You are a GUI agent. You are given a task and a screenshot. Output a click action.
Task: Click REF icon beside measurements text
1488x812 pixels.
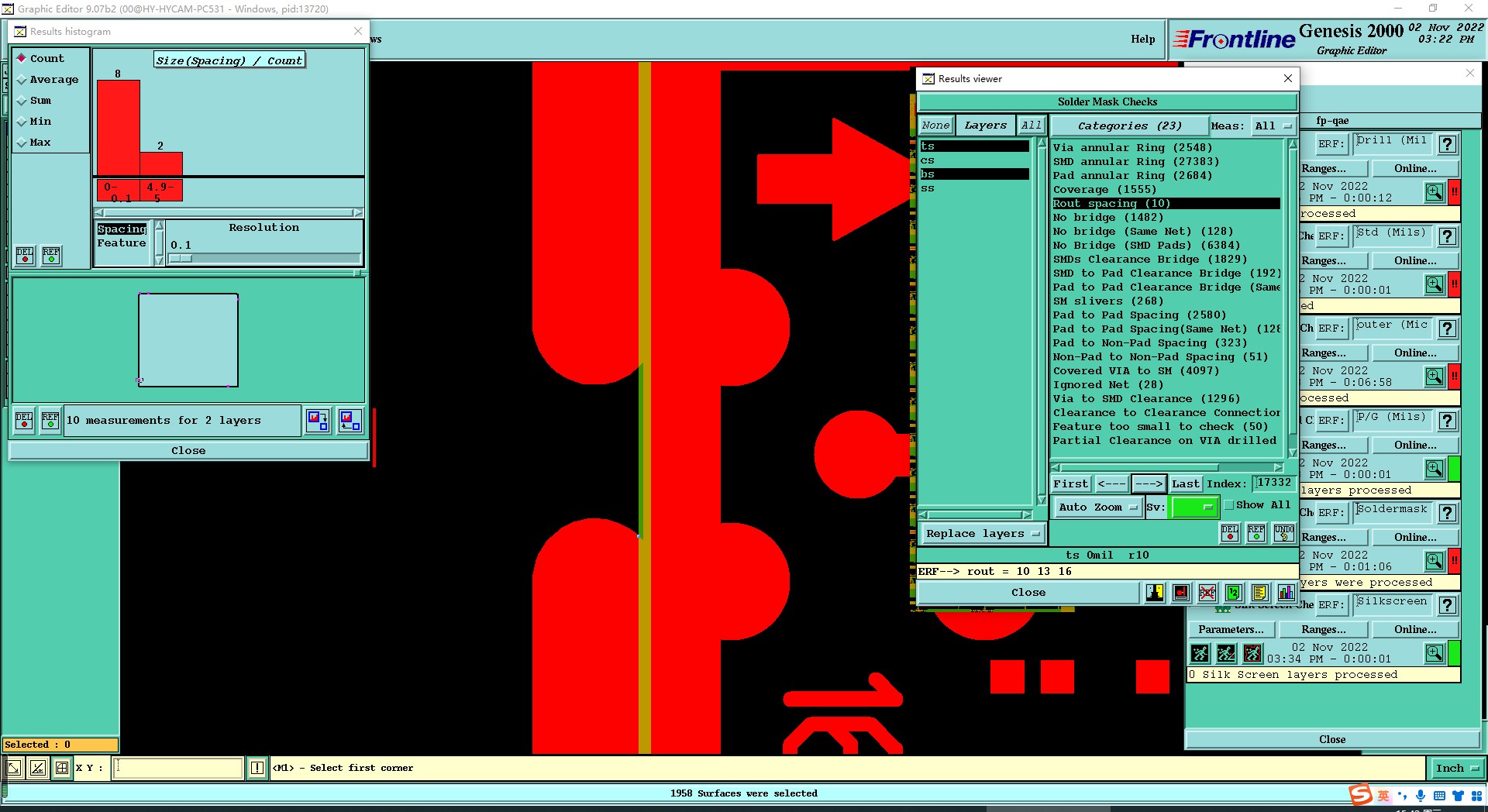pyautogui.click(x=50, y=421)
